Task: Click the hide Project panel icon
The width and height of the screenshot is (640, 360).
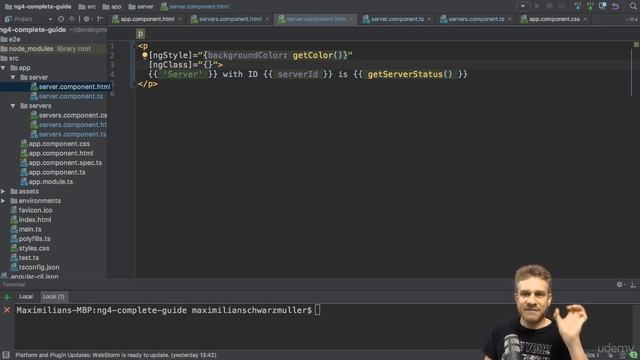Action: point(100,19)
